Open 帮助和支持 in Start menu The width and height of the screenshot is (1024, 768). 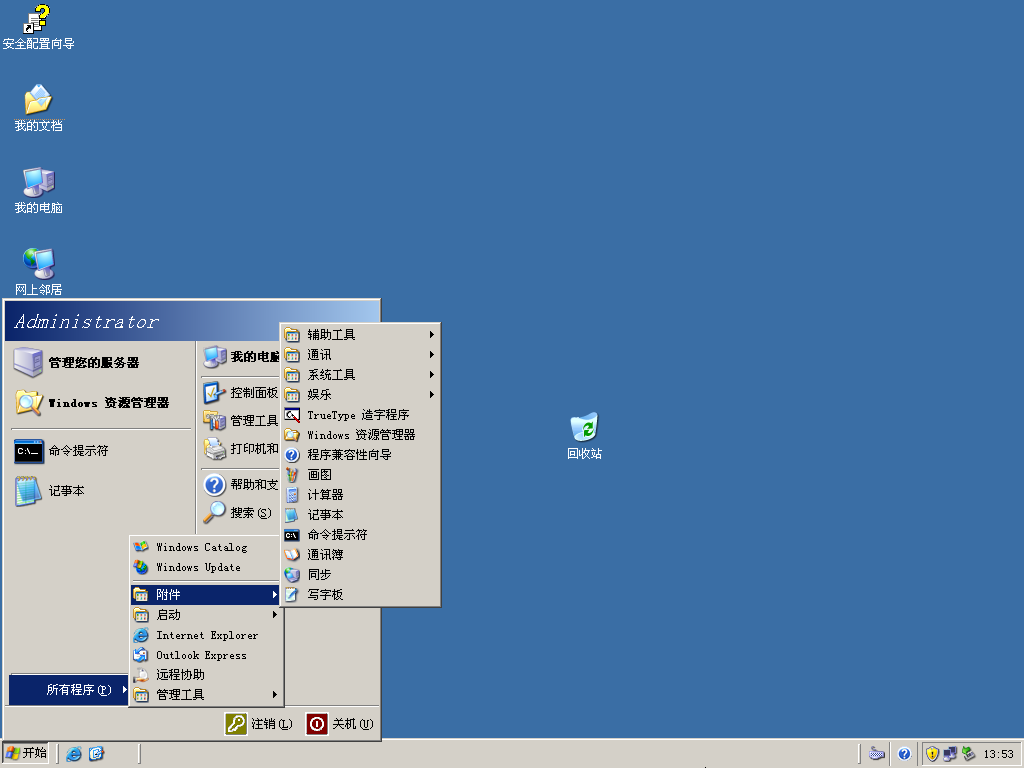click(x=240, y=485)
